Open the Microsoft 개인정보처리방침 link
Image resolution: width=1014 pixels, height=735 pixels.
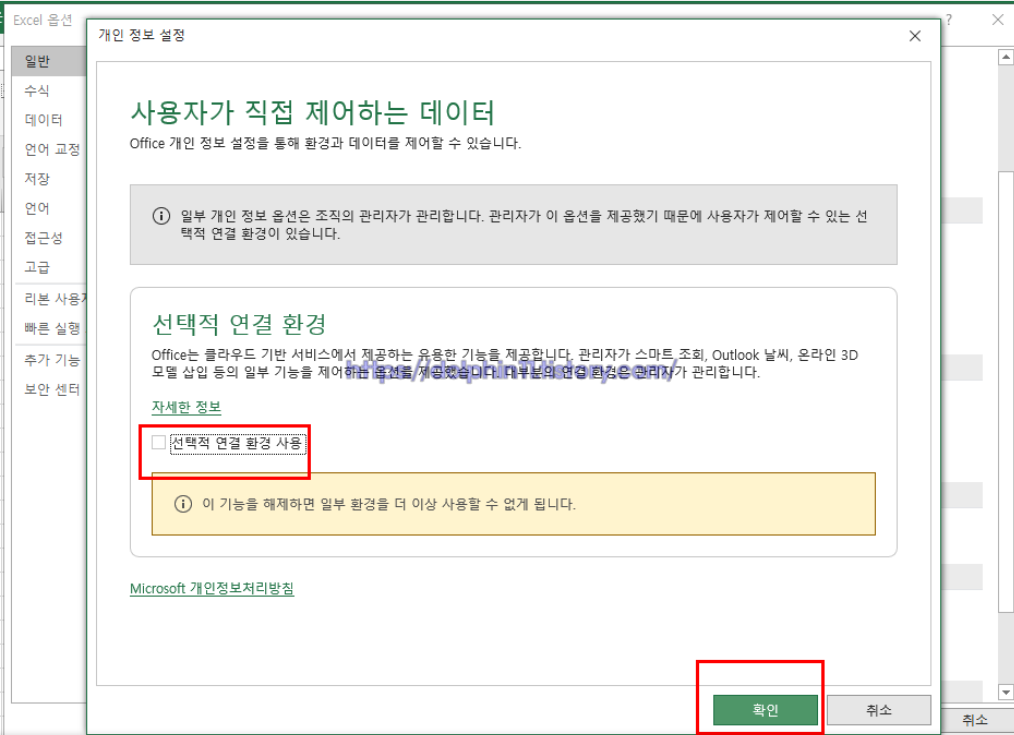212,588
